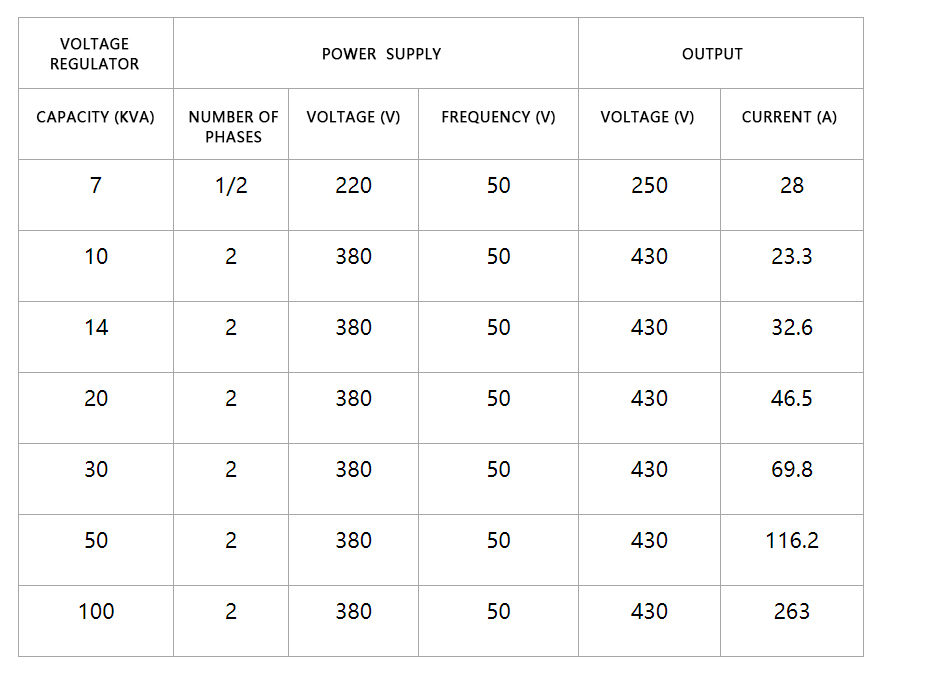
Task: Click the NUMBER OF PHASES column header
Action: [x=231, y=124]
